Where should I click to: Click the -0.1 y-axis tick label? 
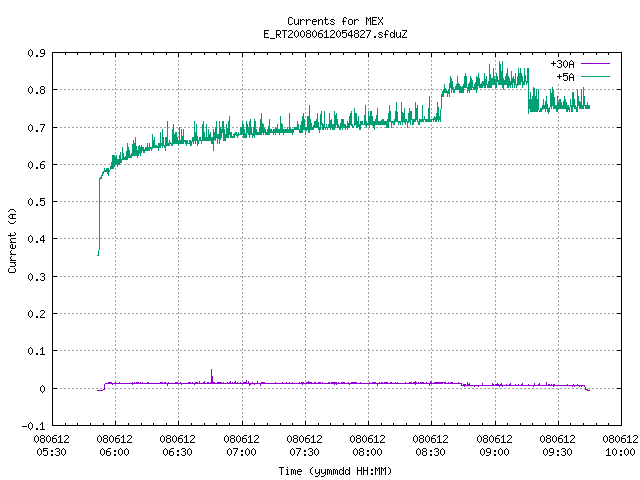tap(33, 426)
